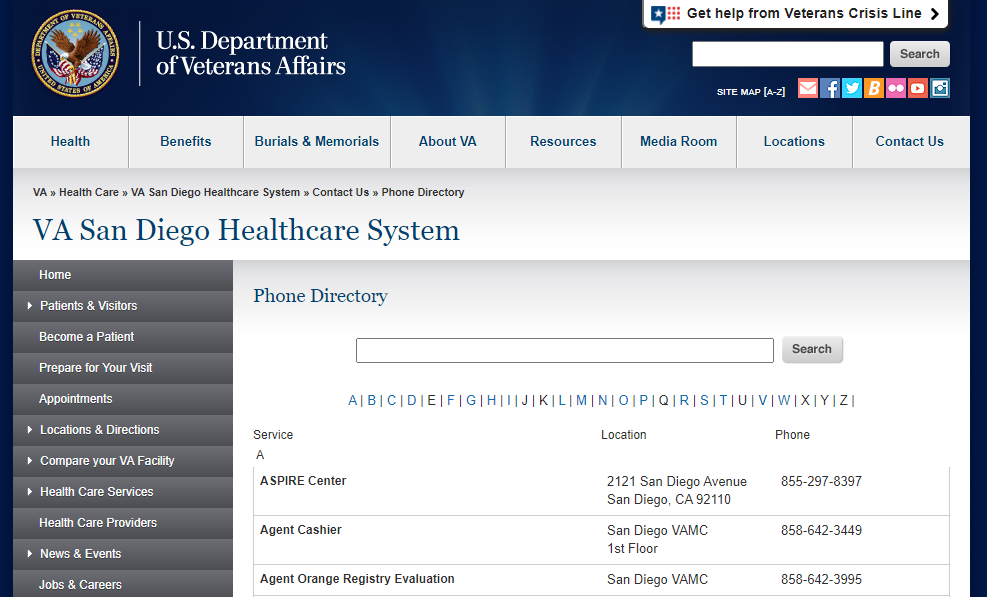This screenshot has width=987, height=597.
Task: Click the Contact Us breadcrumb link
Action: point(341,192)
